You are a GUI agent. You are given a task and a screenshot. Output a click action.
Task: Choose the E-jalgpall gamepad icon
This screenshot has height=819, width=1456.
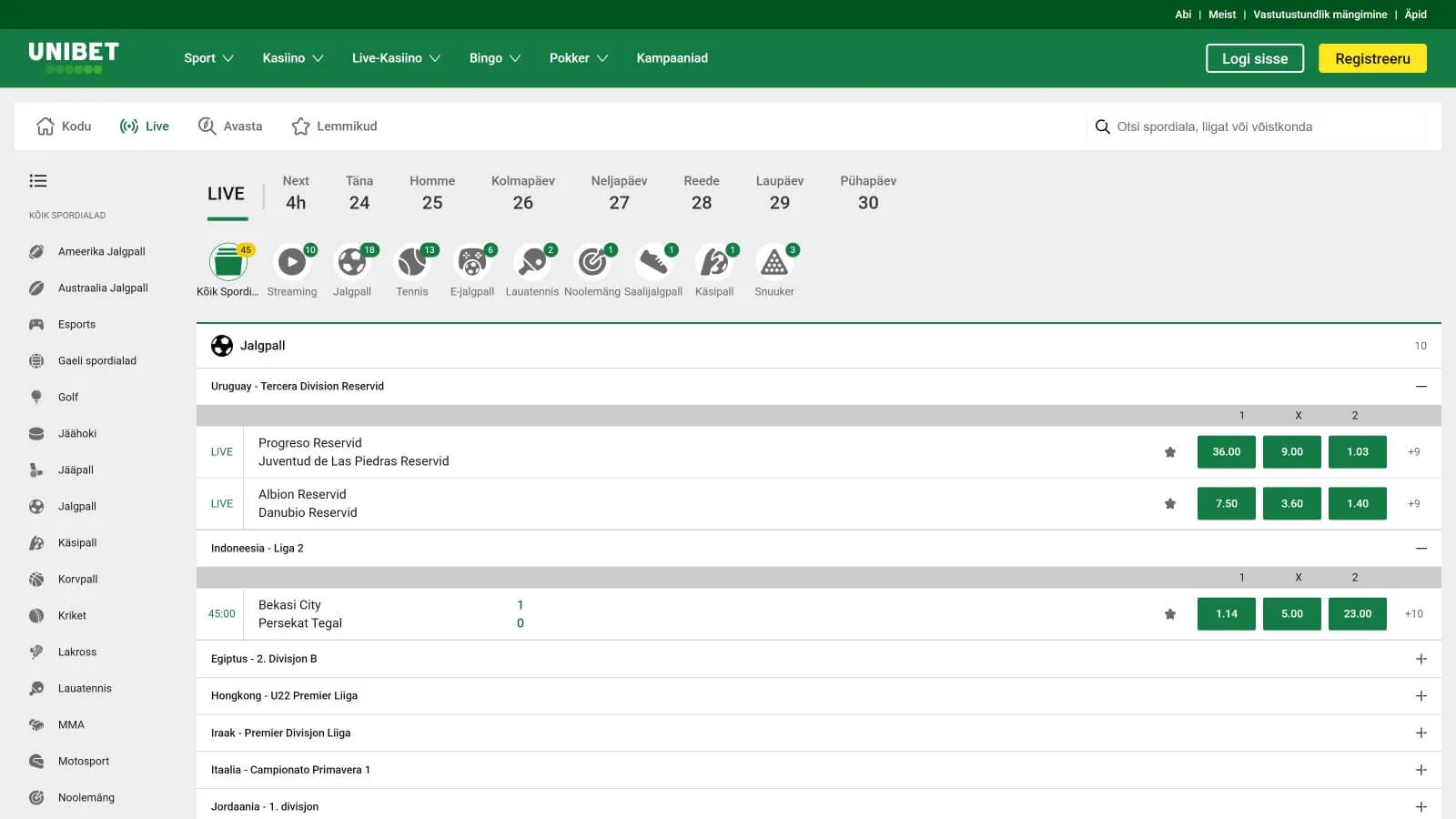coord(471,263)
